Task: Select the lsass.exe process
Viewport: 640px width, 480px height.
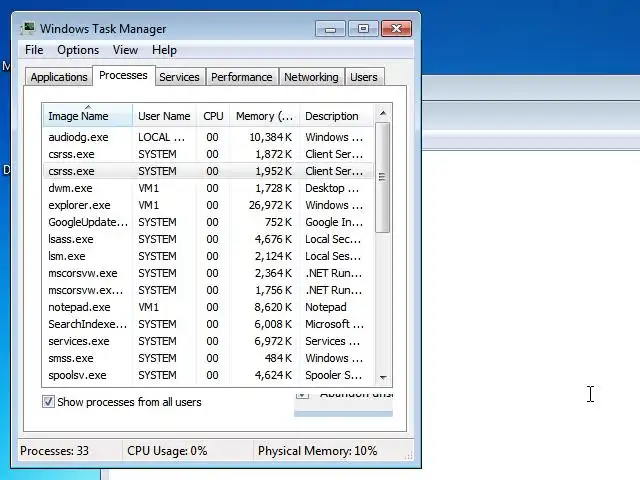Action: click(208, 239)
